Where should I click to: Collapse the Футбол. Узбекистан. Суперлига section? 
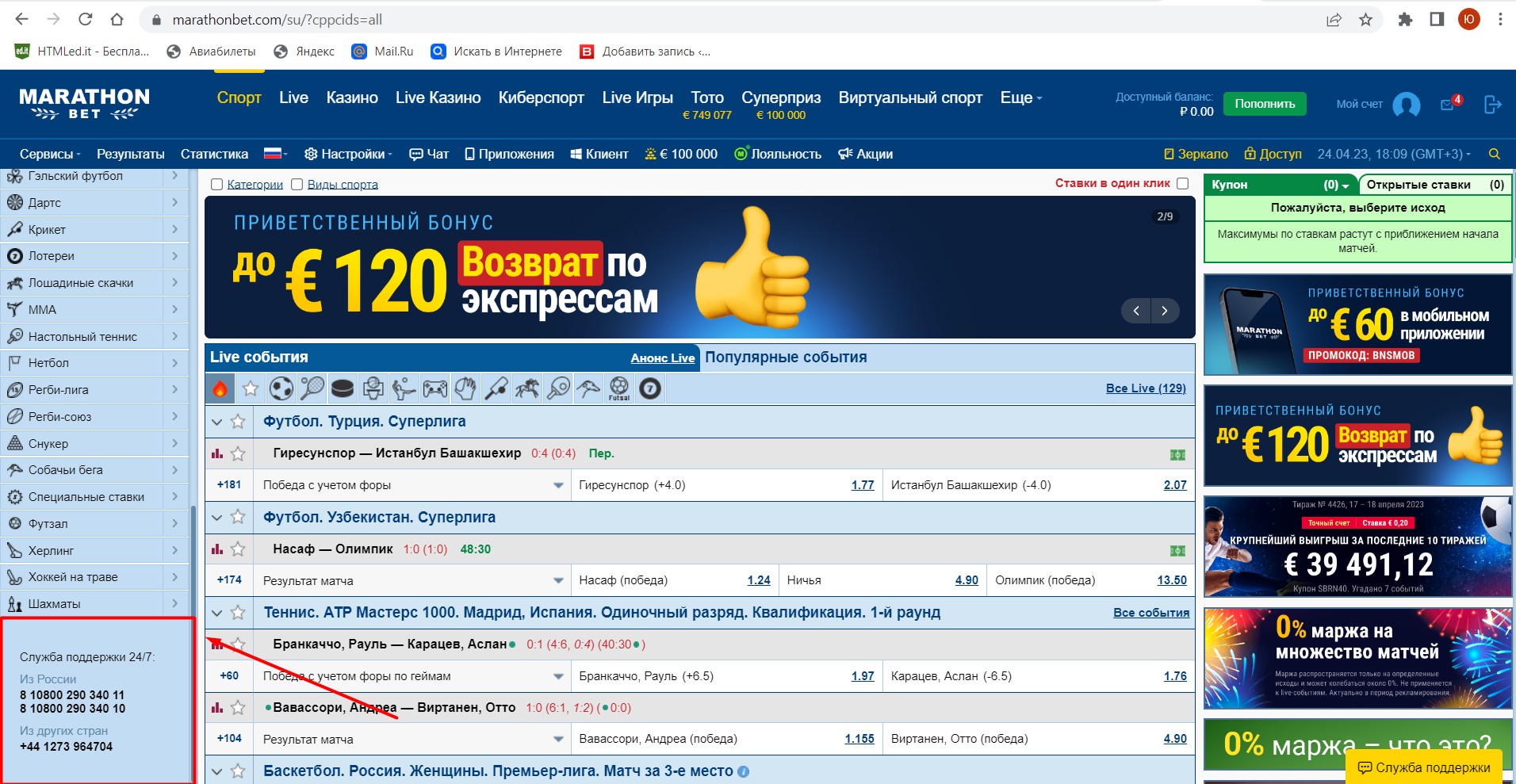[x=216, y=518]
